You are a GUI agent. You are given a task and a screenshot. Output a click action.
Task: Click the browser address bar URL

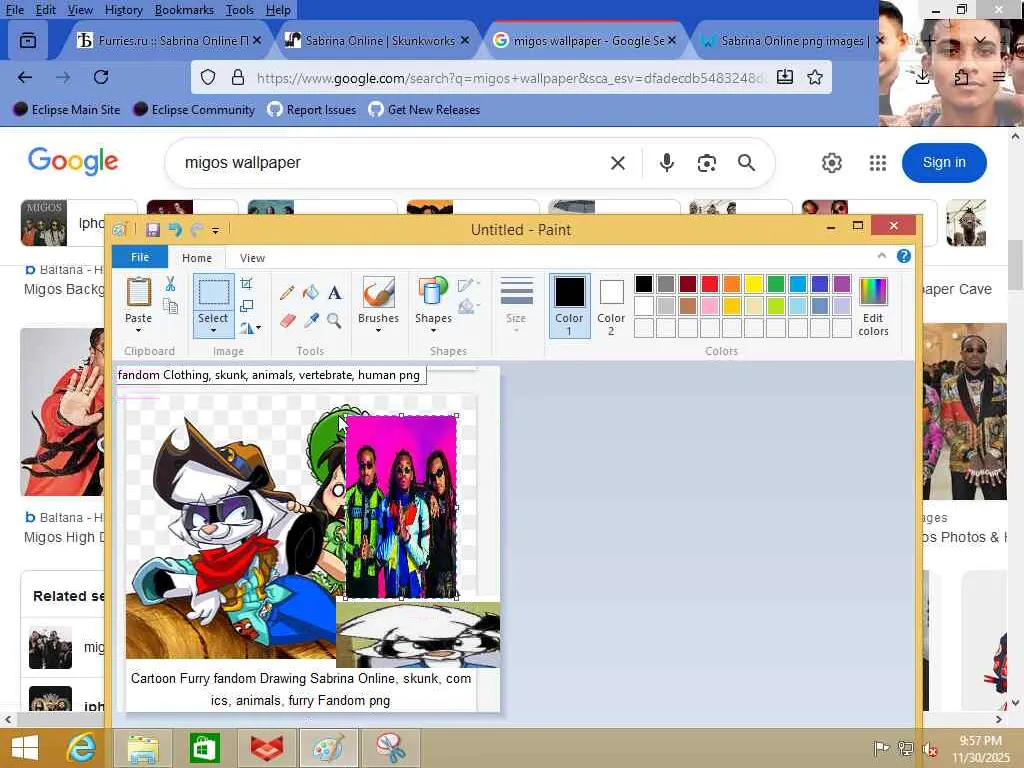(x=509, y=78)
